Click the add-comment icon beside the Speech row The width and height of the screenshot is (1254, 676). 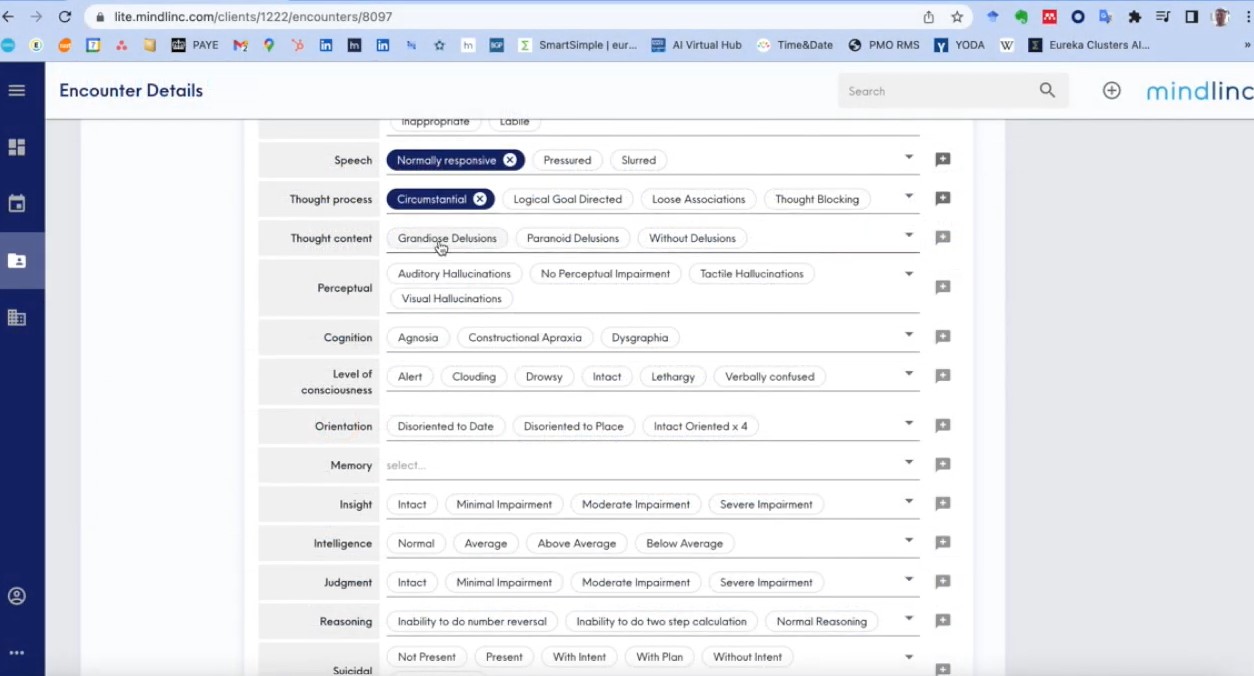point(941,158)
